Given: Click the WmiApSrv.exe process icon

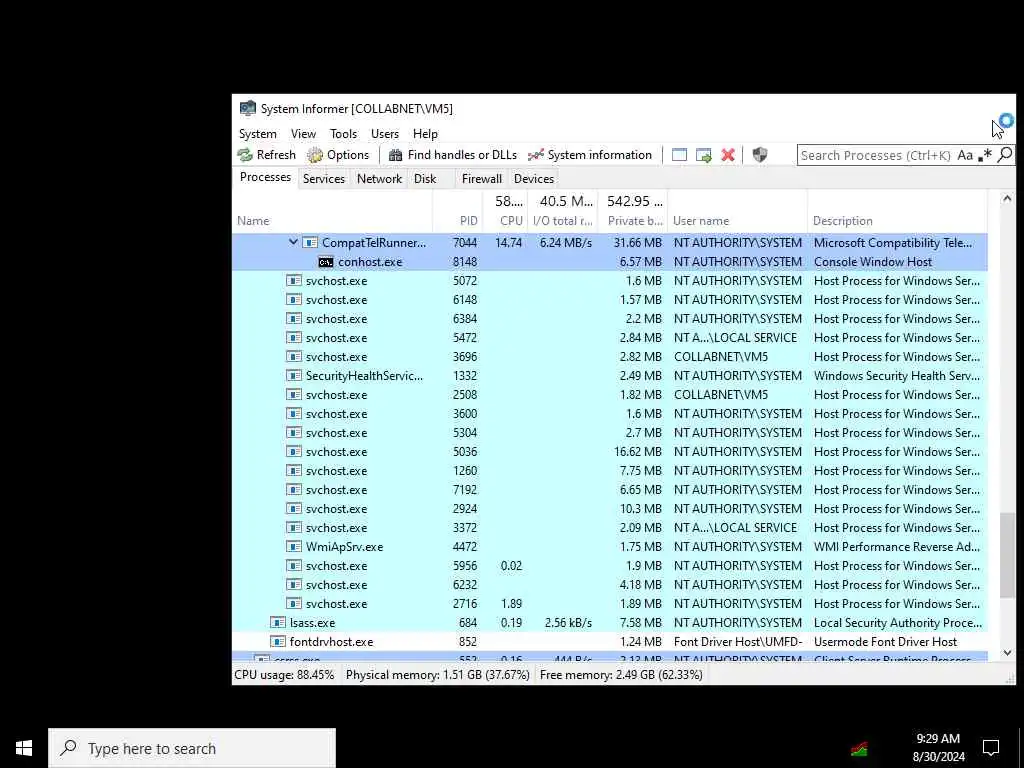Looking at the screenshot, I should coord(294,547).
